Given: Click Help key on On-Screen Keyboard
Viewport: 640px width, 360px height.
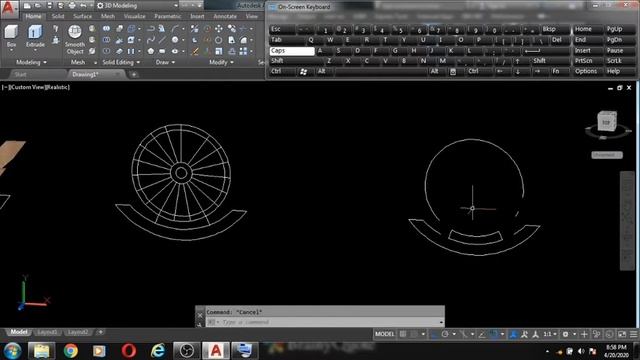Looking at the screenshot, I should [620, 71].
